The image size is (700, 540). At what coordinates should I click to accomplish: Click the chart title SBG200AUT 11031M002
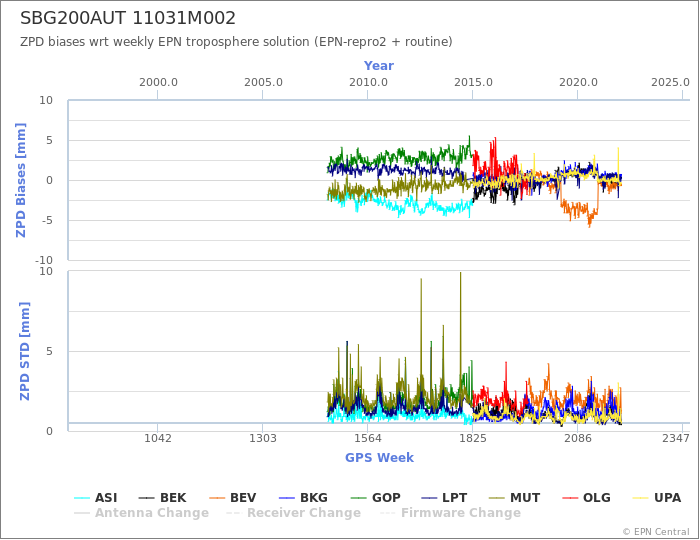tap(128, 18)
